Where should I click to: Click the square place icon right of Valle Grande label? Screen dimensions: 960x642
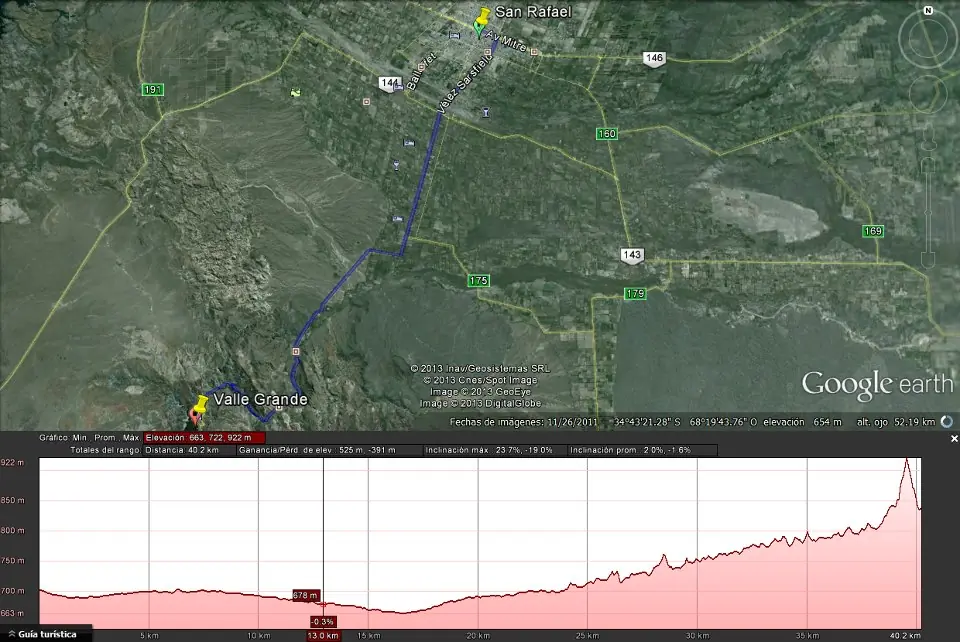(279, 408)
